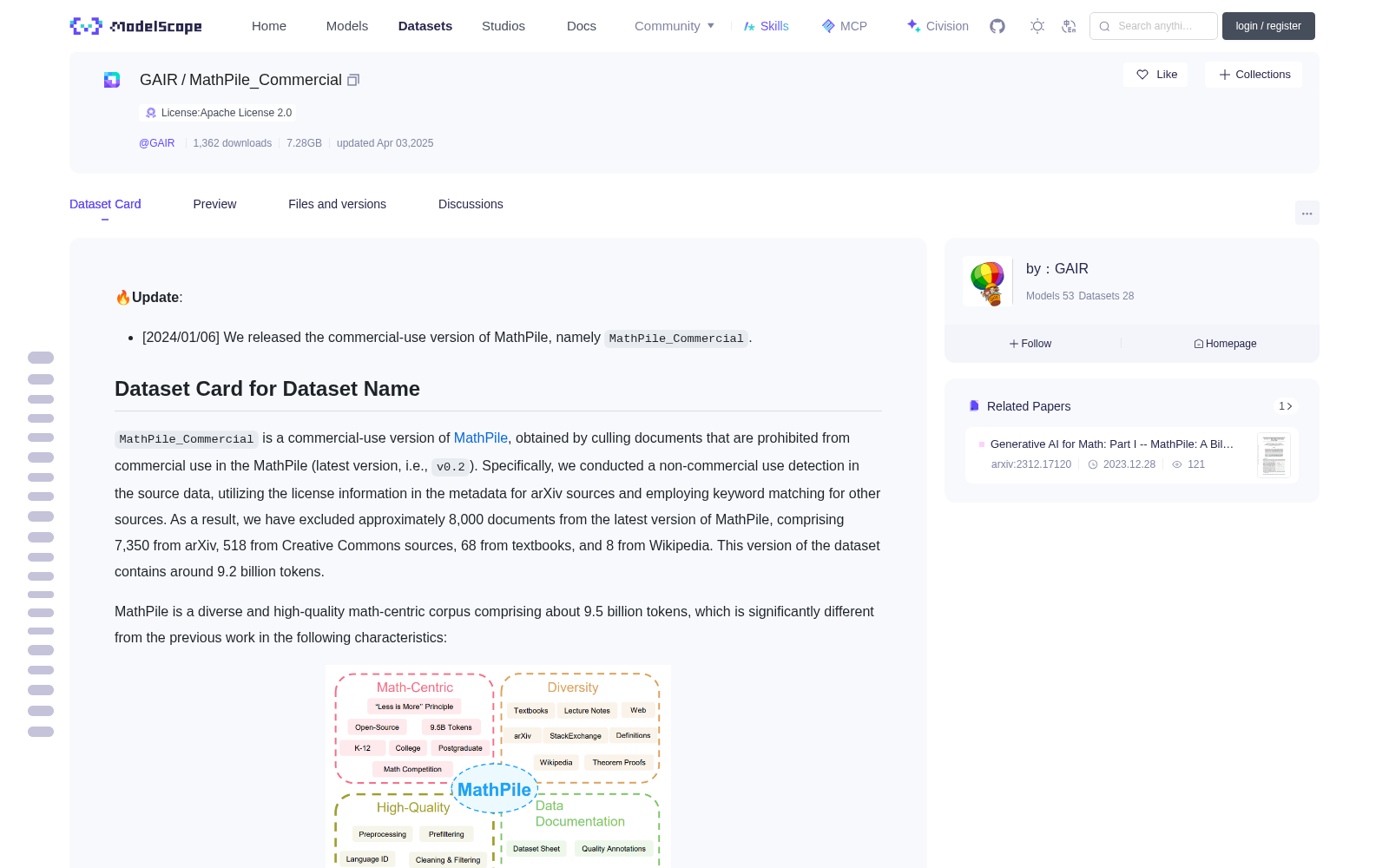The image size is (1389, 868).
Task: Click the MathPile overview diagram image
Action: (498, 766)
